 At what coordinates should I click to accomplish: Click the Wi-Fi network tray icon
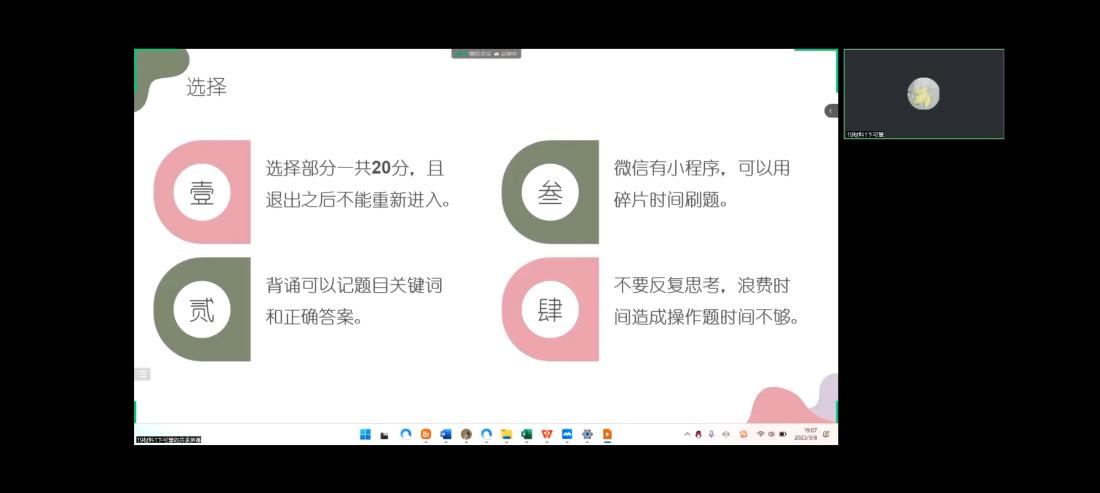[x=760, y=434]
